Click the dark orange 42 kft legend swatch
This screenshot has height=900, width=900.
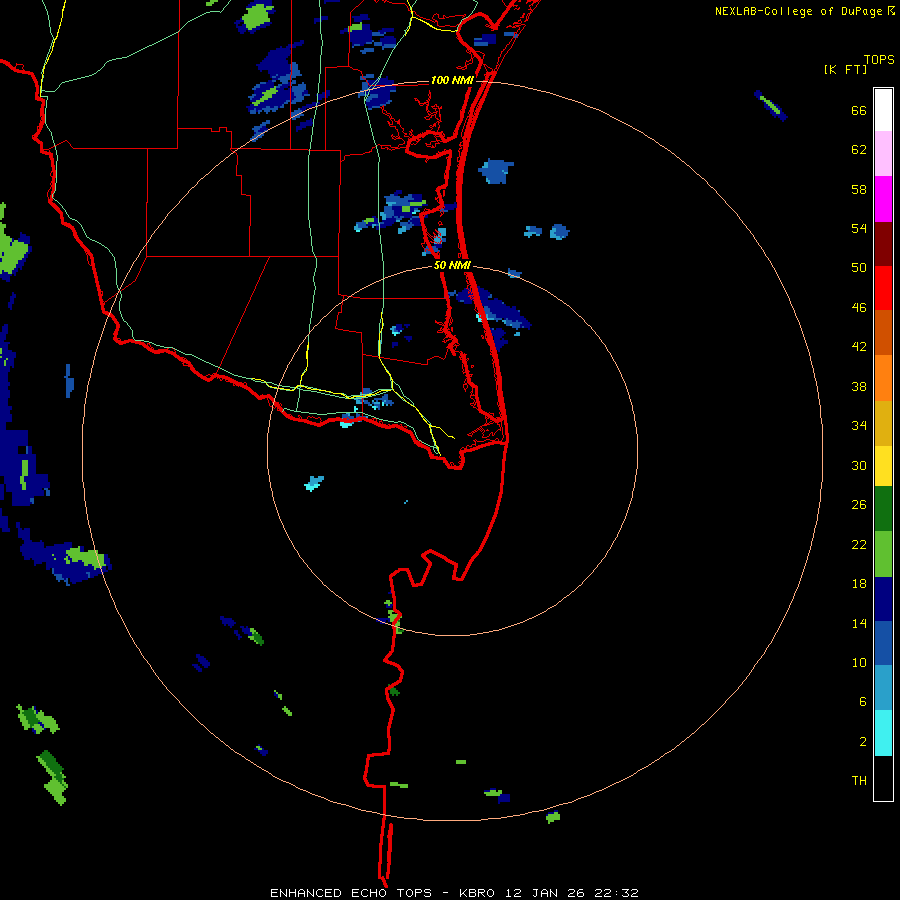[x=883, y=332]
